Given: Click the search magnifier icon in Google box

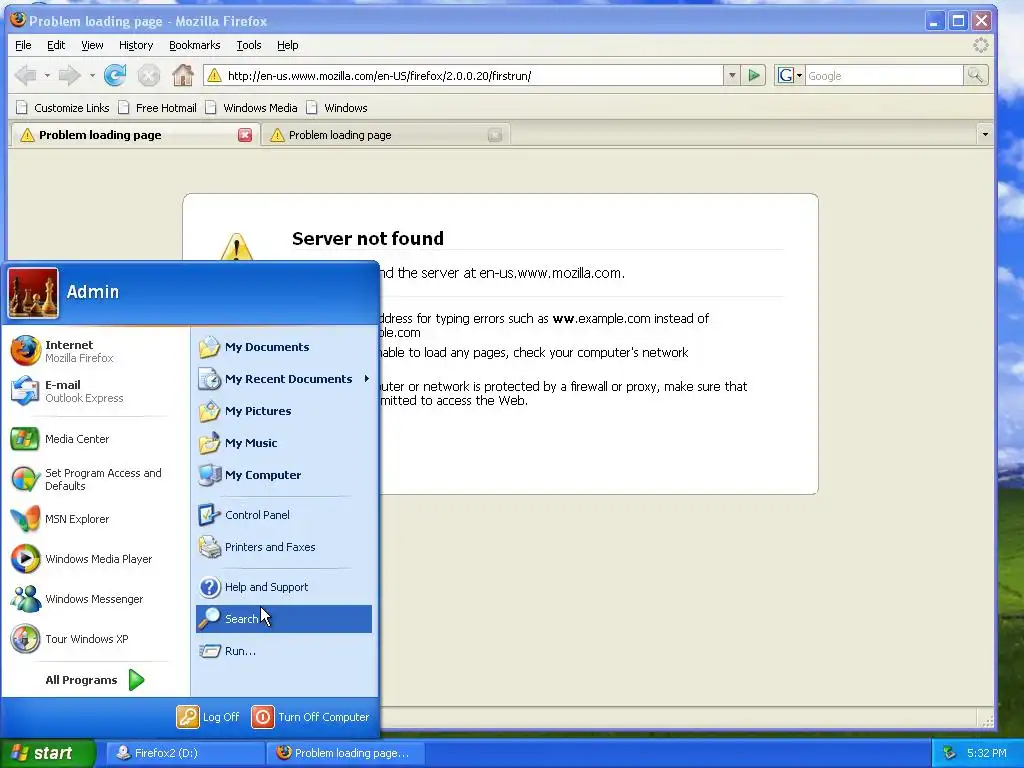Looking at the screenshot, I should click(x=976, y=76).
